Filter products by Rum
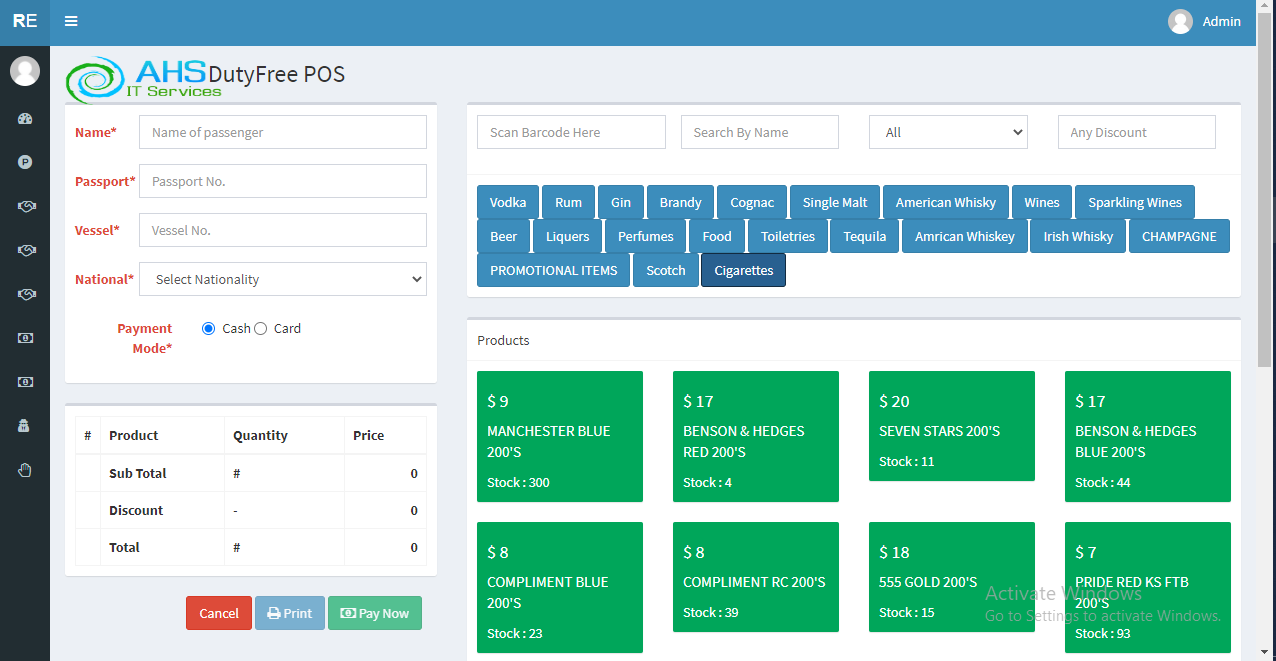1276x661 pixels. click(x=568, y=202)
